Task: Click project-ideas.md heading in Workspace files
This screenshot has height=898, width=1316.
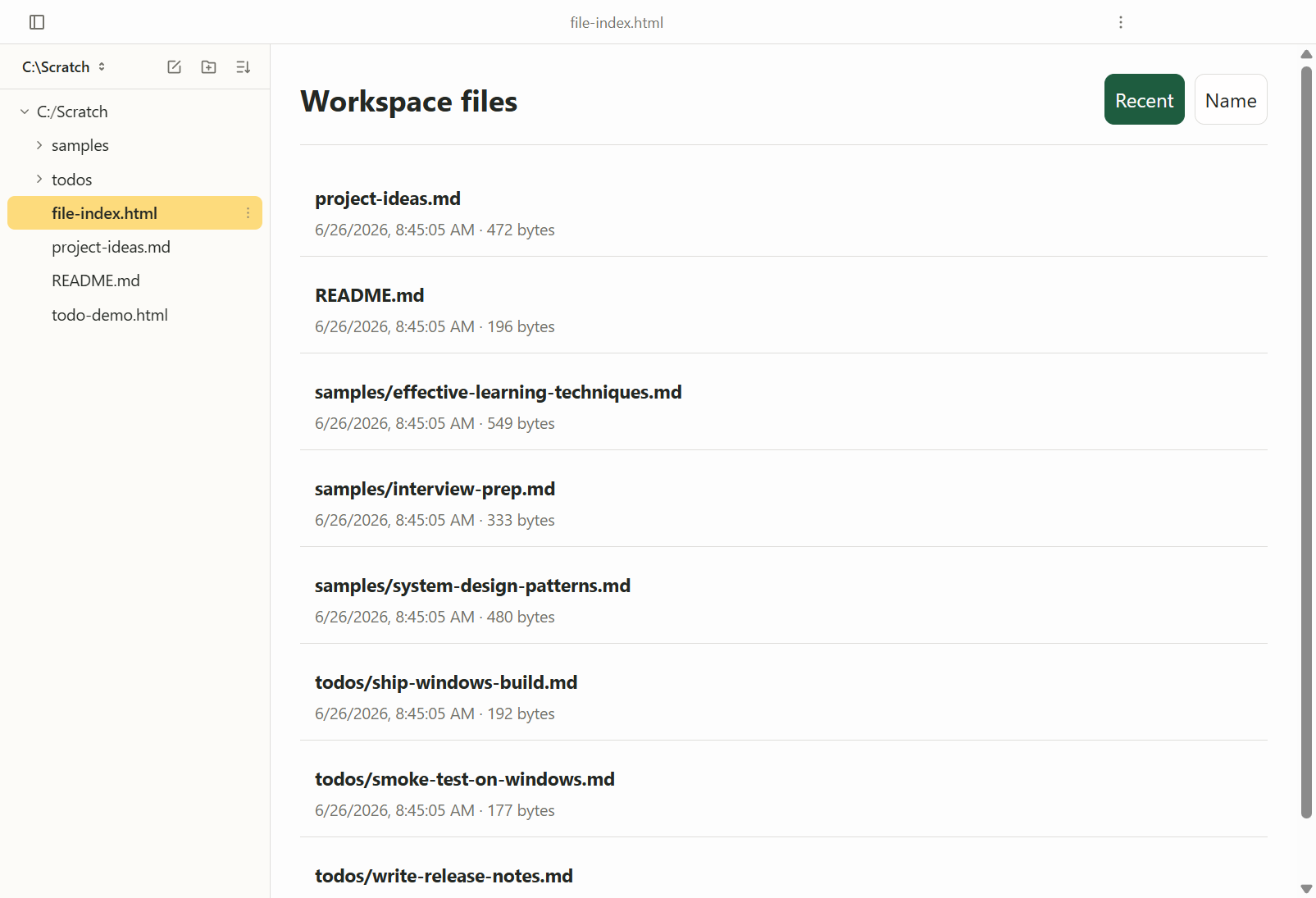Action: pos(388,198)
